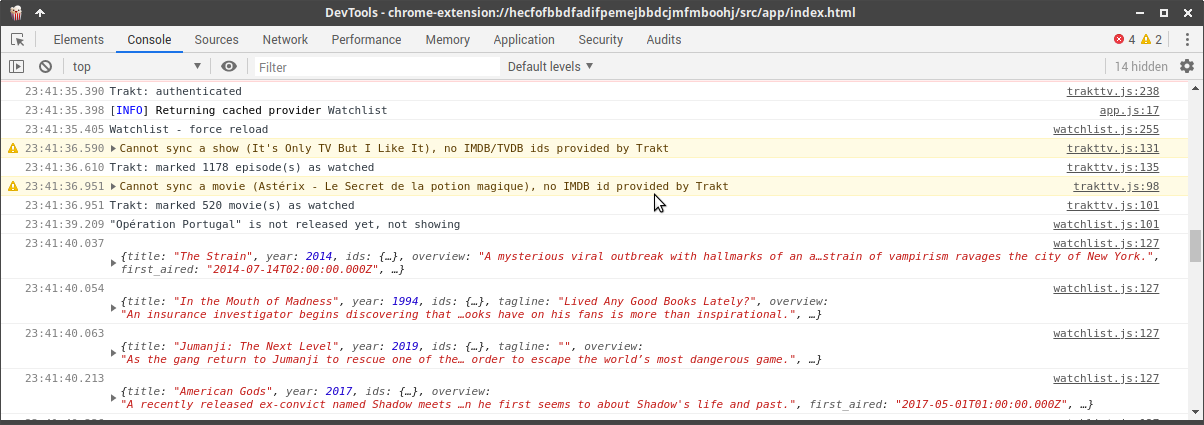1204x425 pixels.
Task: Expand the 'Cannot sync a show' warning
Action: click(x=114, y=148)
